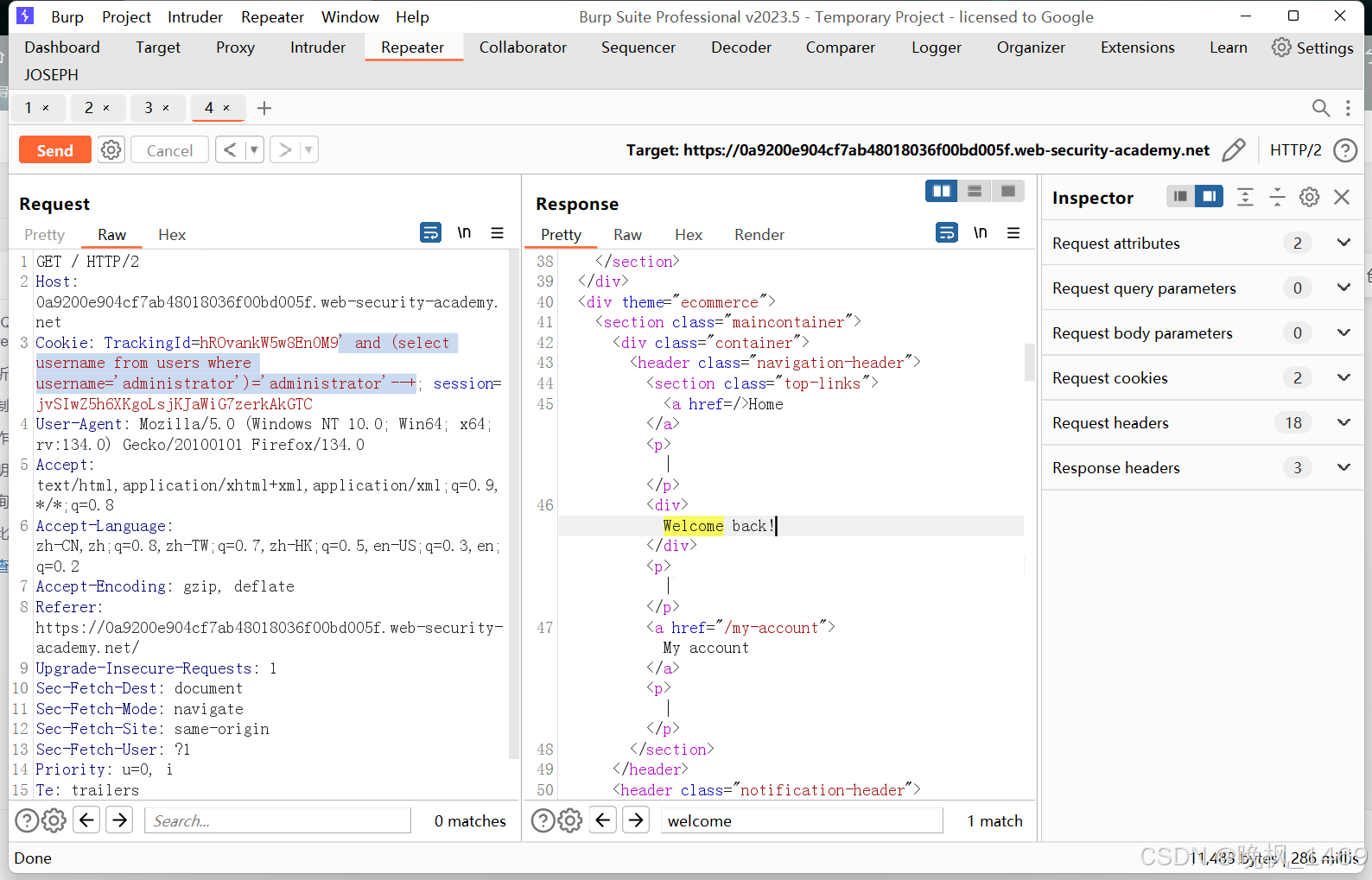Jump to next Response search match
This screenshot has height=880, width=1372.
636,820
